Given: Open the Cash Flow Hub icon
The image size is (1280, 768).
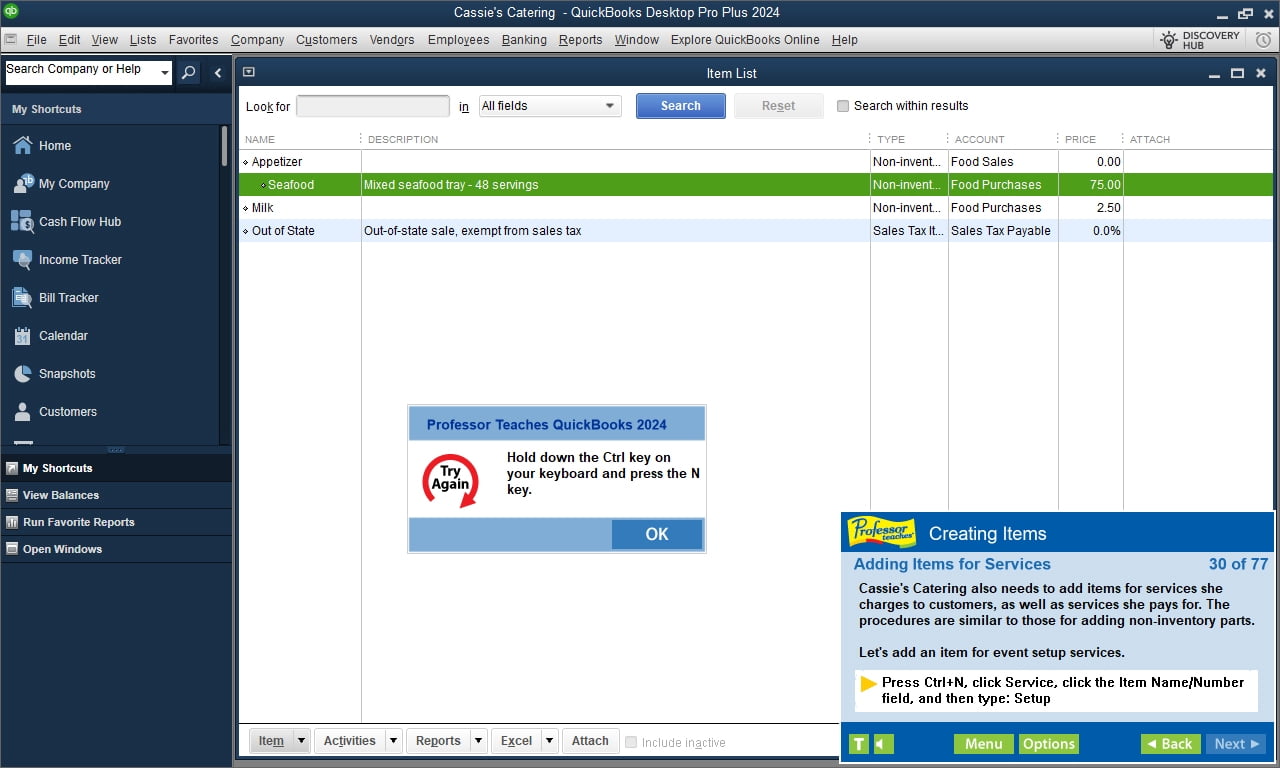Looking at the screenshot, I should (23, 222).
